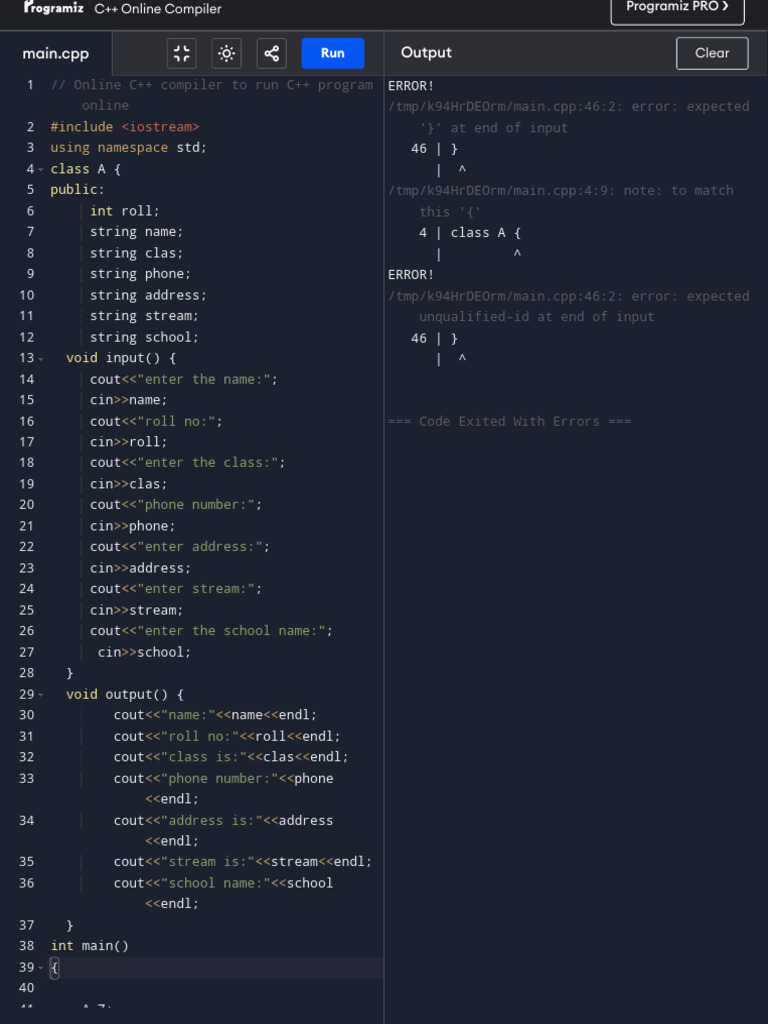The image size is (768, 1024).
Task: Click the Programiz logo
Action: pyautogui.click(x=54, y=8)
